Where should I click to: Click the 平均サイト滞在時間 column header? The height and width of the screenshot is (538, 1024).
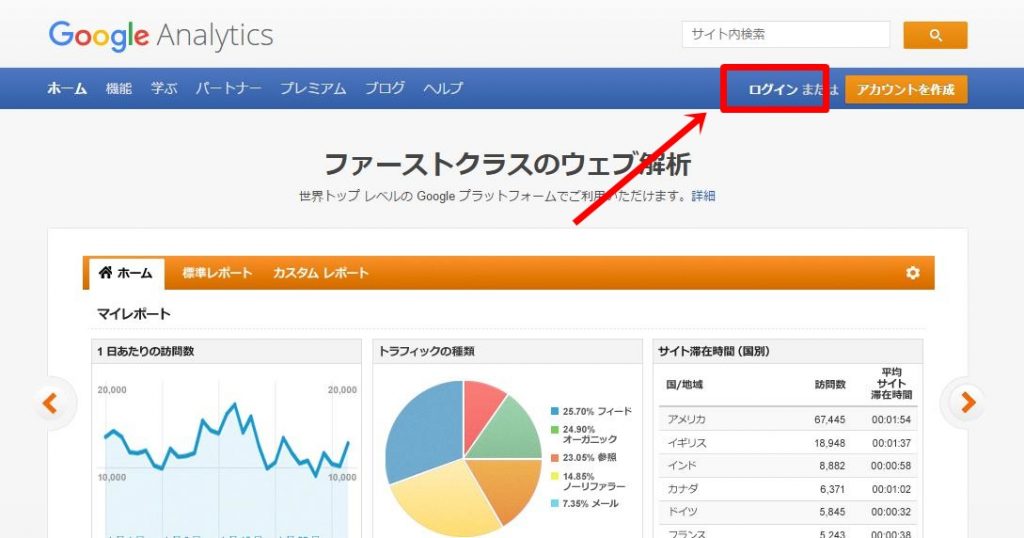coord(891,383)
